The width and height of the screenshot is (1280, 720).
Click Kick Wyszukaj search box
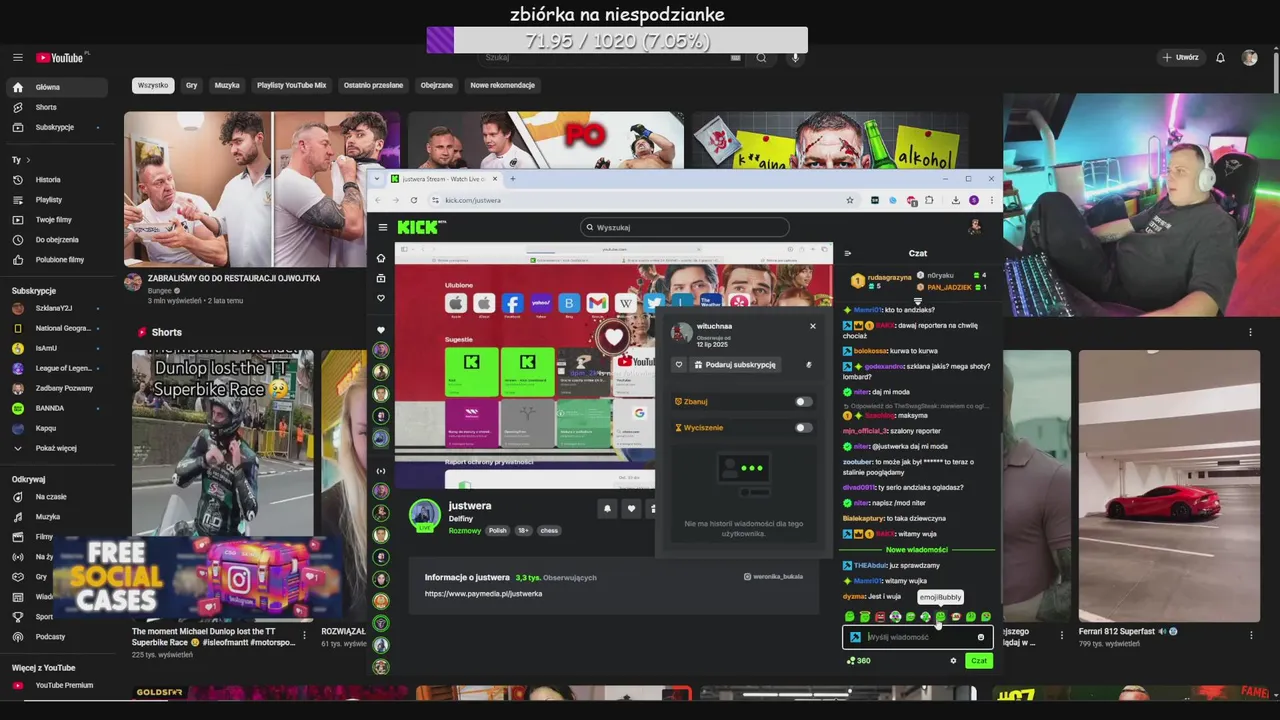[x=685, y=227]
